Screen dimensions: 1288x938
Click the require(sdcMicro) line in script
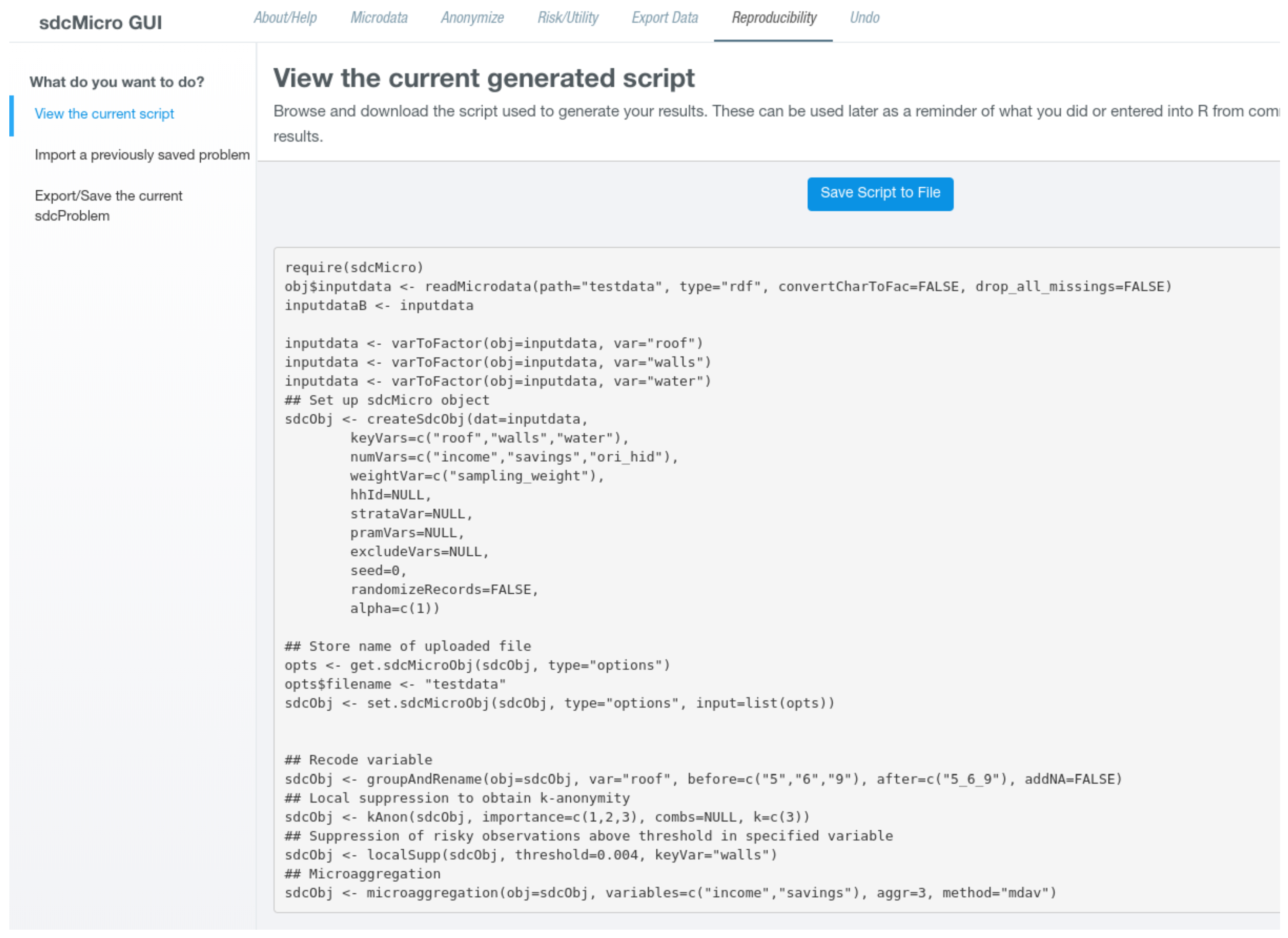pyautogui.click(x=354, y=268)
